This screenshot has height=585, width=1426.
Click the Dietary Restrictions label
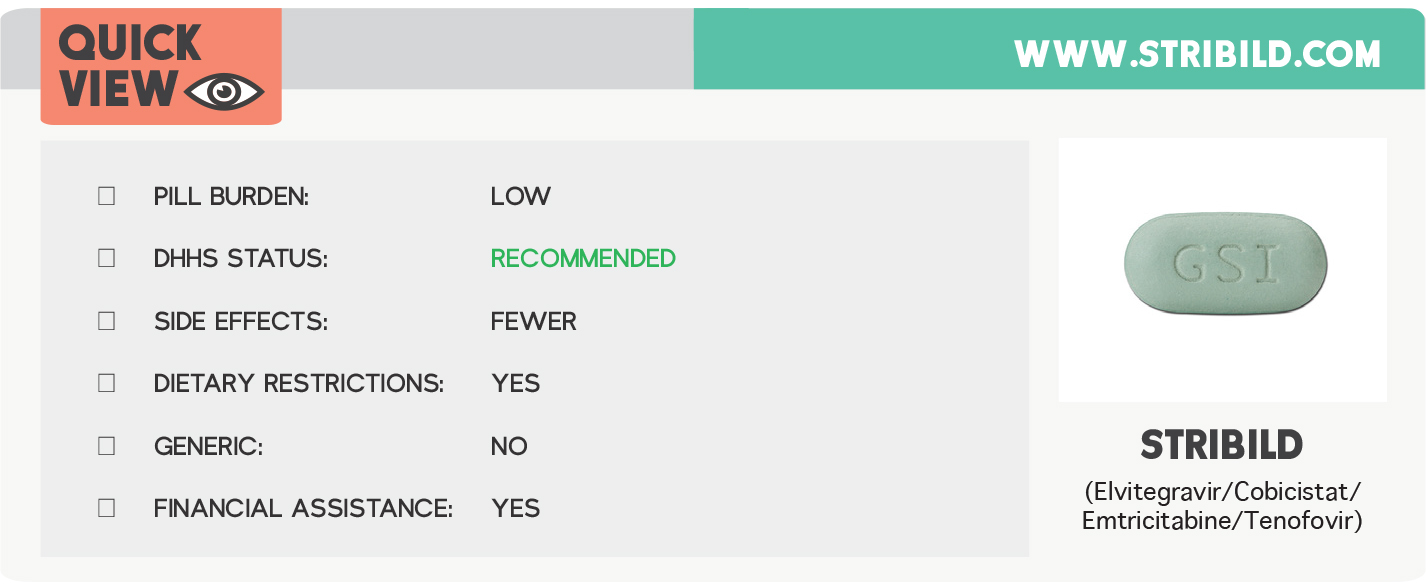(298, 384)
